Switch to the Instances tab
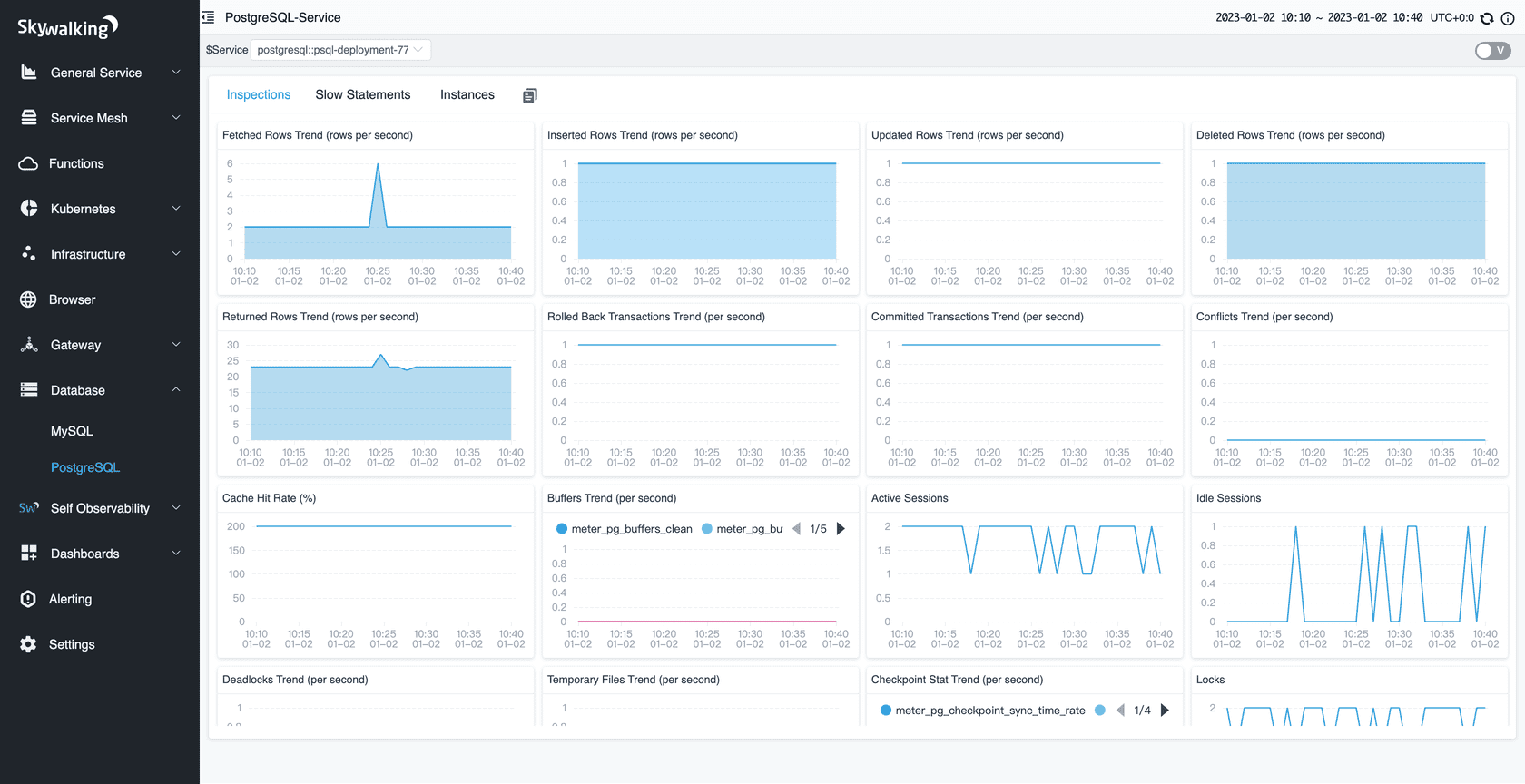 (467, 94)
